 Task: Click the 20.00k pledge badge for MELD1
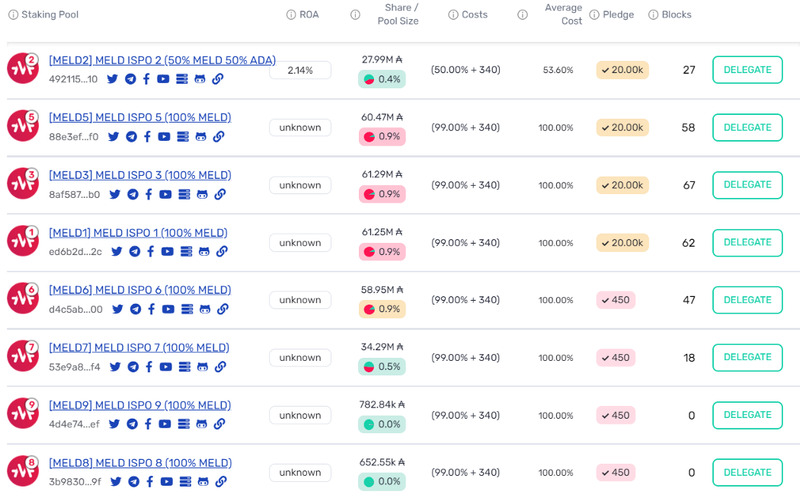(x=622, y=243)
